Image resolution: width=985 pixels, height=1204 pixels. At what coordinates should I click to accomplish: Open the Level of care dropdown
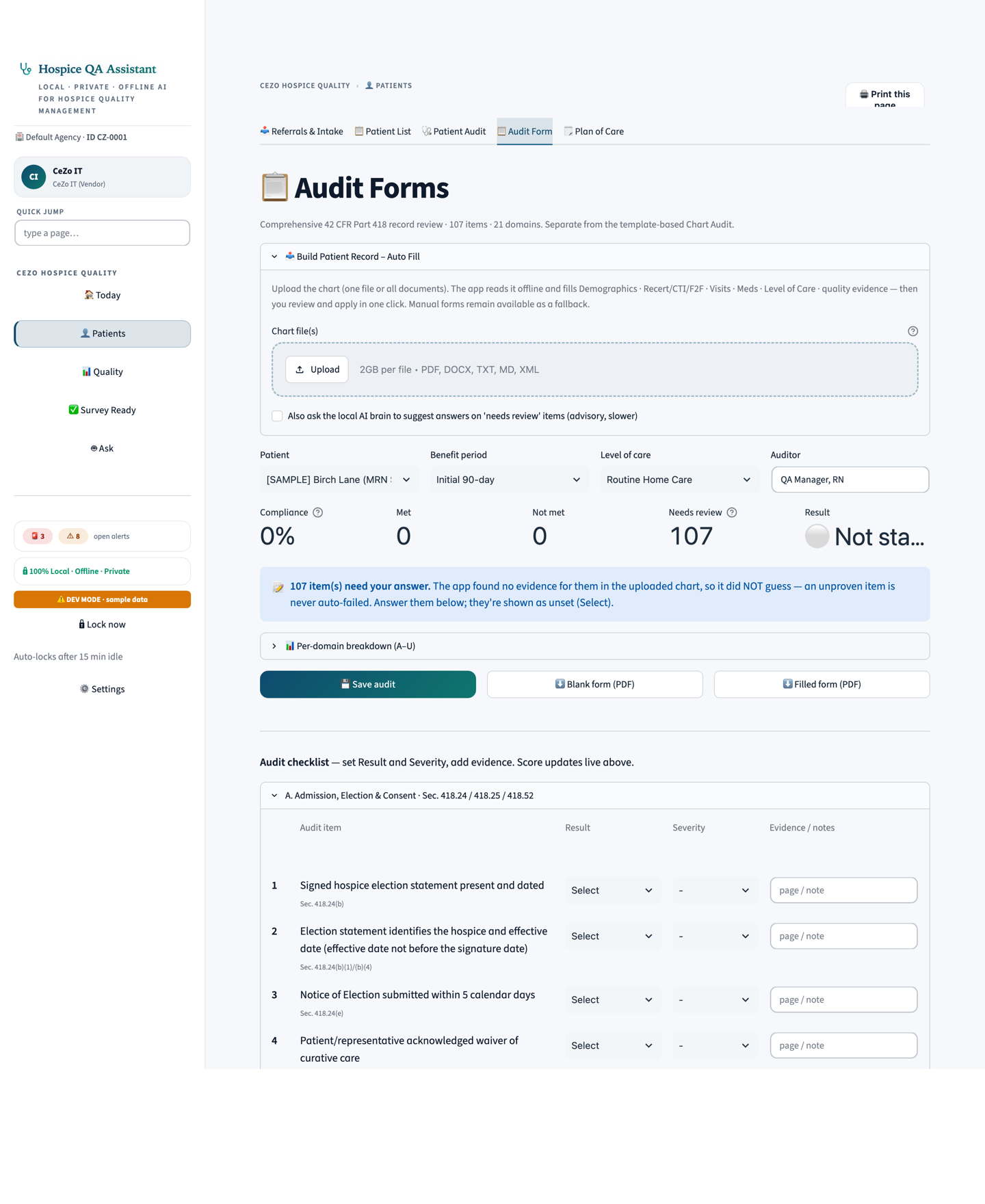tap(679, 480)
